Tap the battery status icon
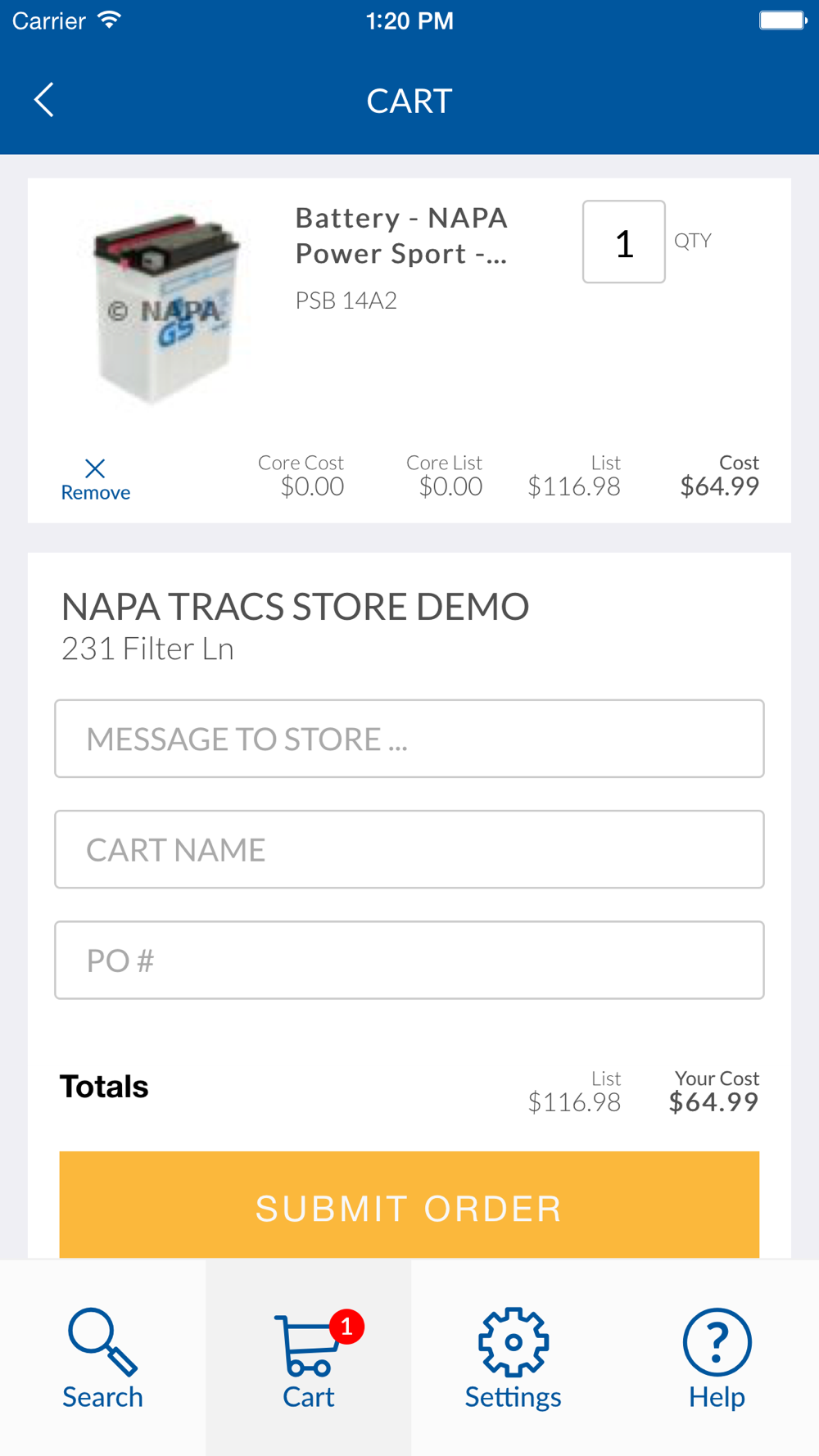The width and height of the screenshot is (819, 1456). tap(783, 20)
